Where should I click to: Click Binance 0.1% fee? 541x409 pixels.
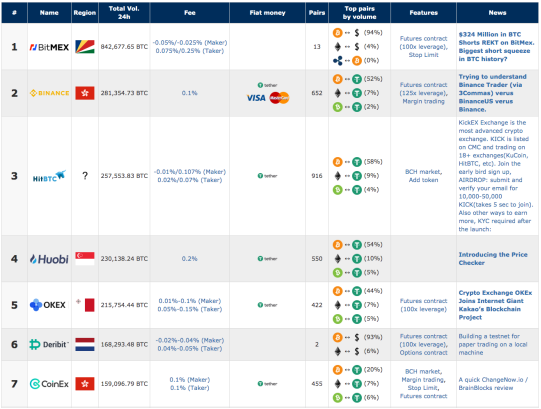click(190, 93)
